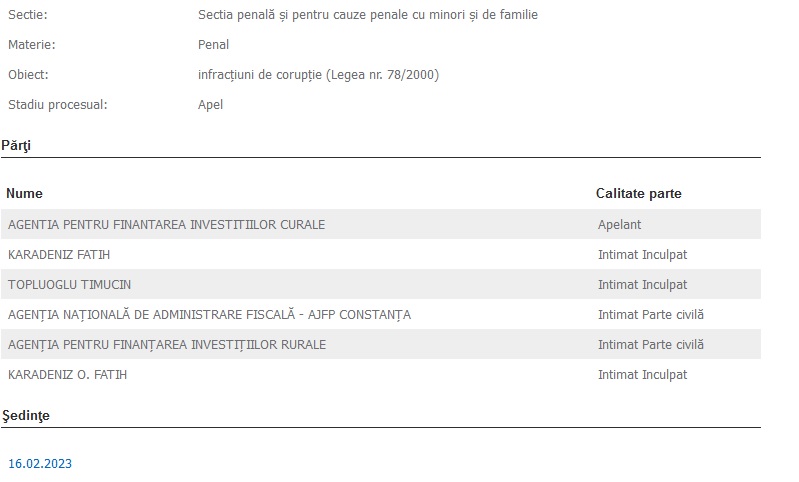The height and width of the screenshot is (482, 799).
Task: Click the Apelant party role cell
Action: click(619, 225)
